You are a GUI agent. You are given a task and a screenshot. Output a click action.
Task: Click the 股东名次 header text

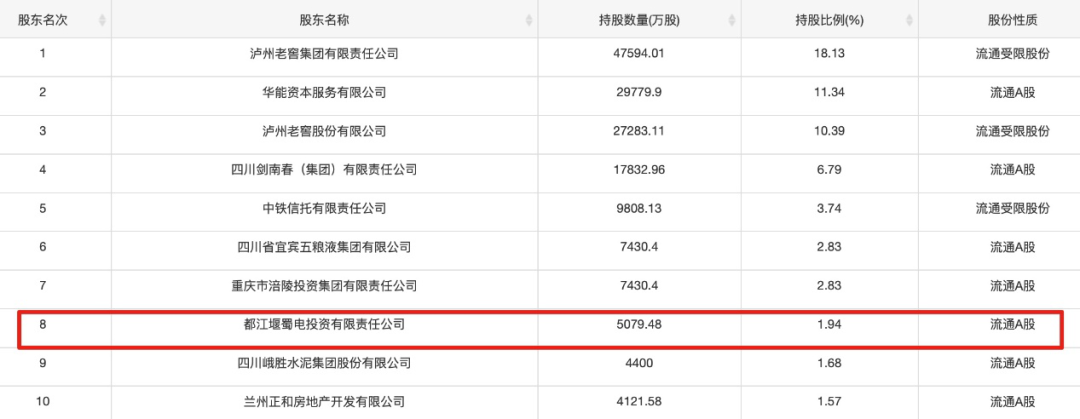click(x=42, y=20)
